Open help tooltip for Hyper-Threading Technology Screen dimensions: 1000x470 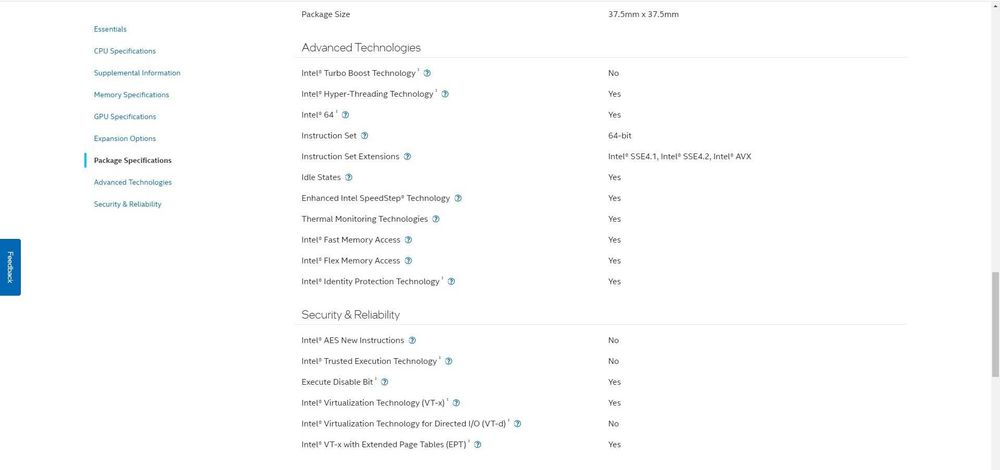(445, 94)
